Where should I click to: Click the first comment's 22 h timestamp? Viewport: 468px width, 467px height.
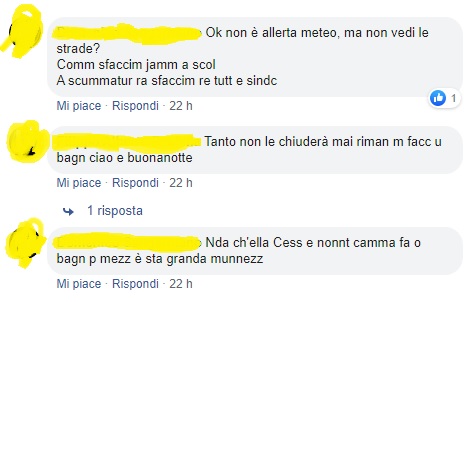[181, 106]
